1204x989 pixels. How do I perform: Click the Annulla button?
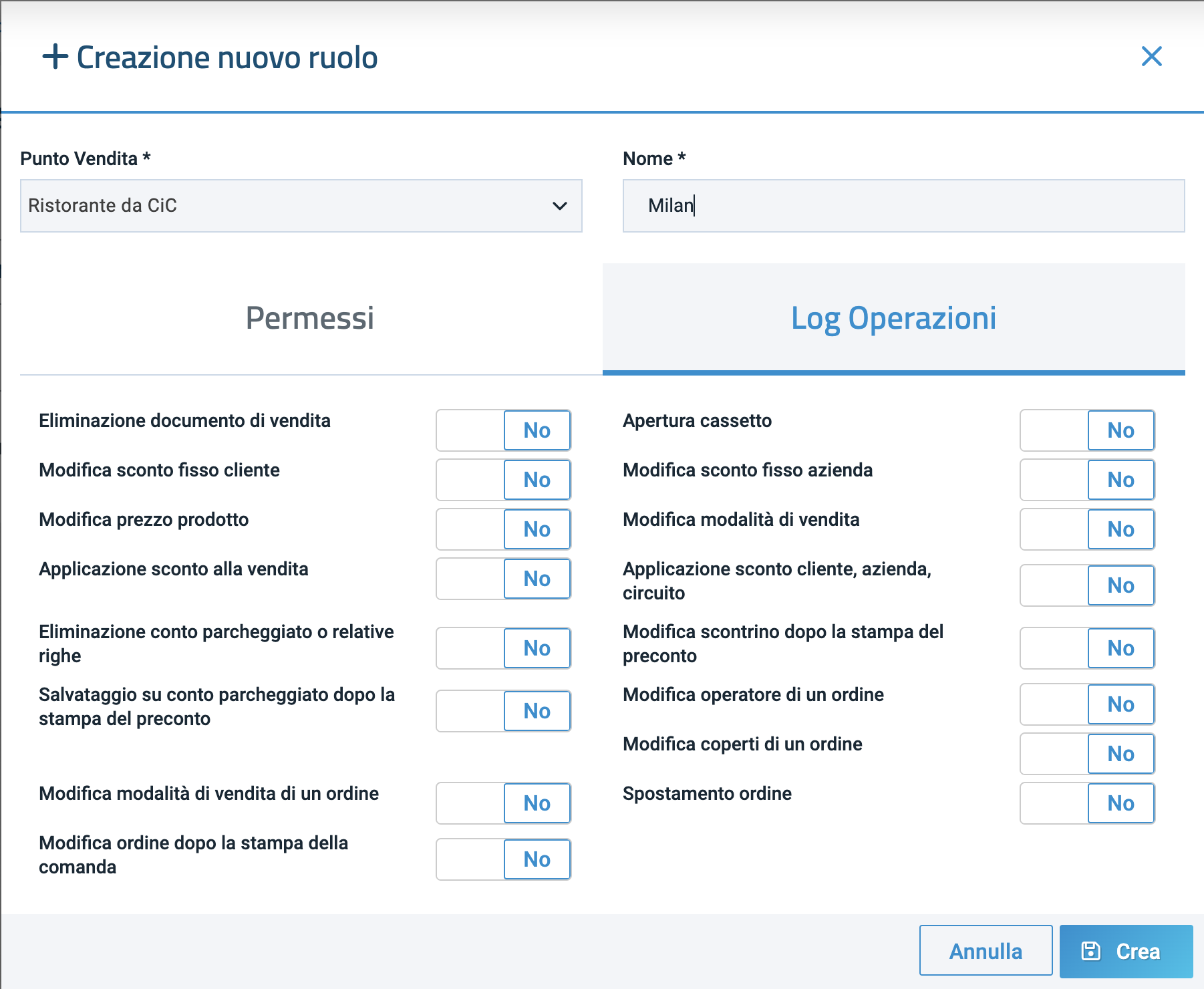[x=986, y=951]
